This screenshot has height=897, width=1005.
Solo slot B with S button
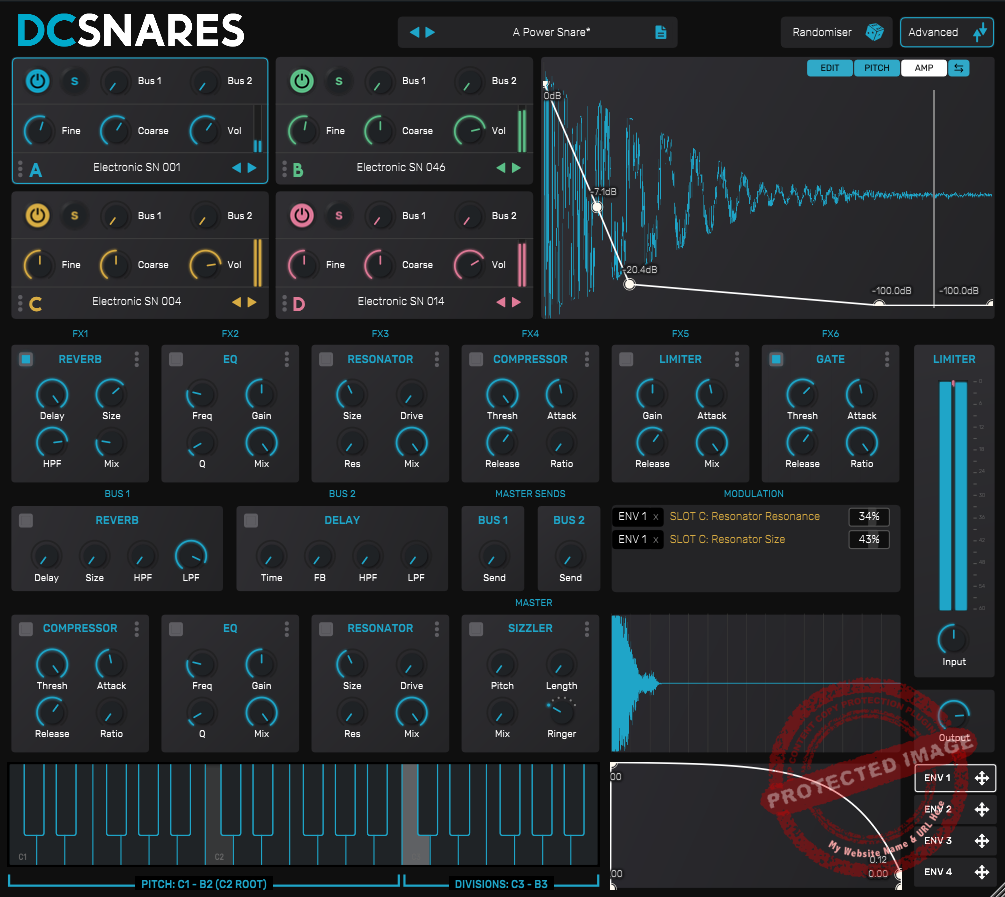(339, 81)
